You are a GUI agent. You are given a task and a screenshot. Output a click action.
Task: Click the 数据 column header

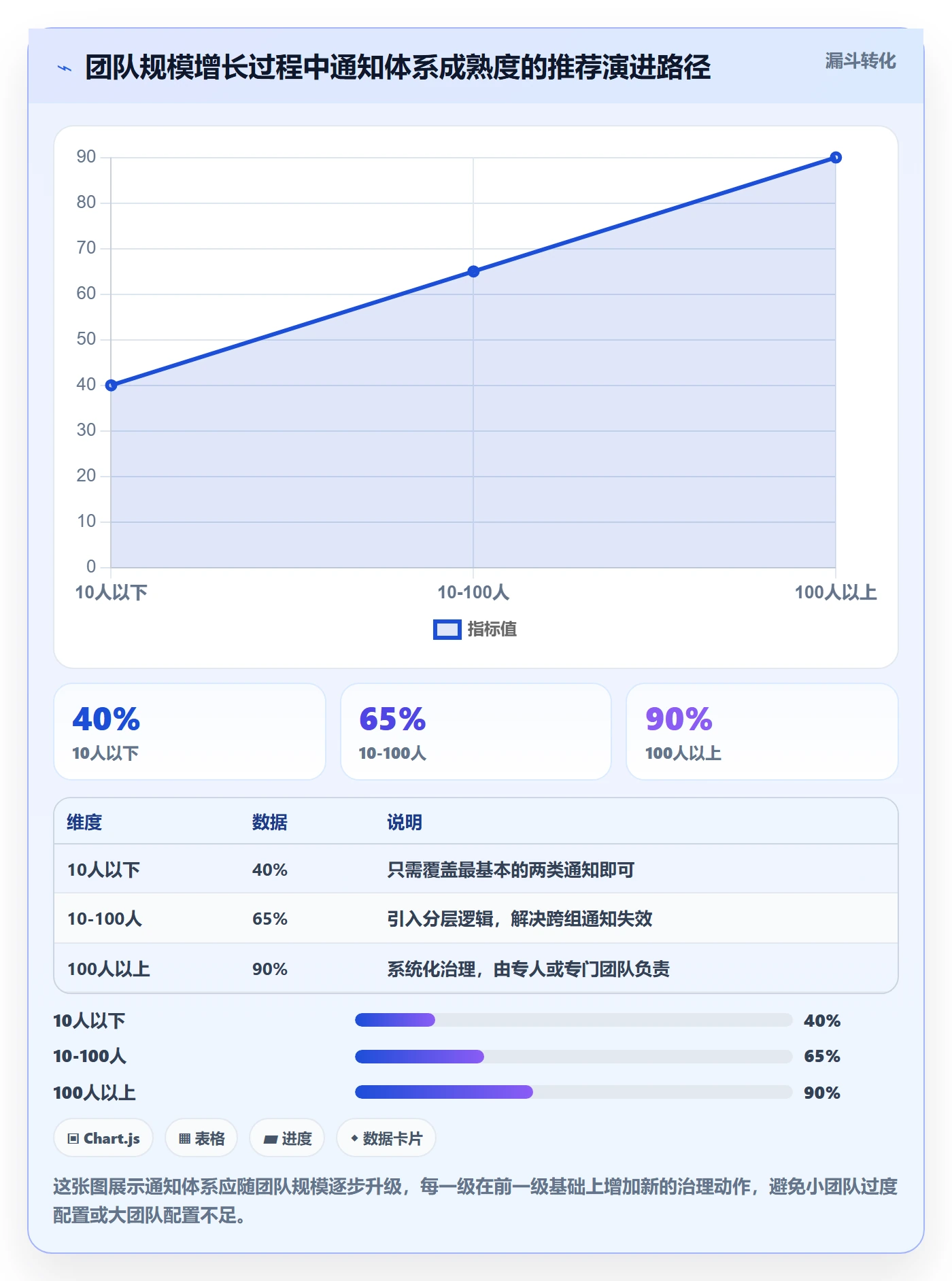point(270,822)
